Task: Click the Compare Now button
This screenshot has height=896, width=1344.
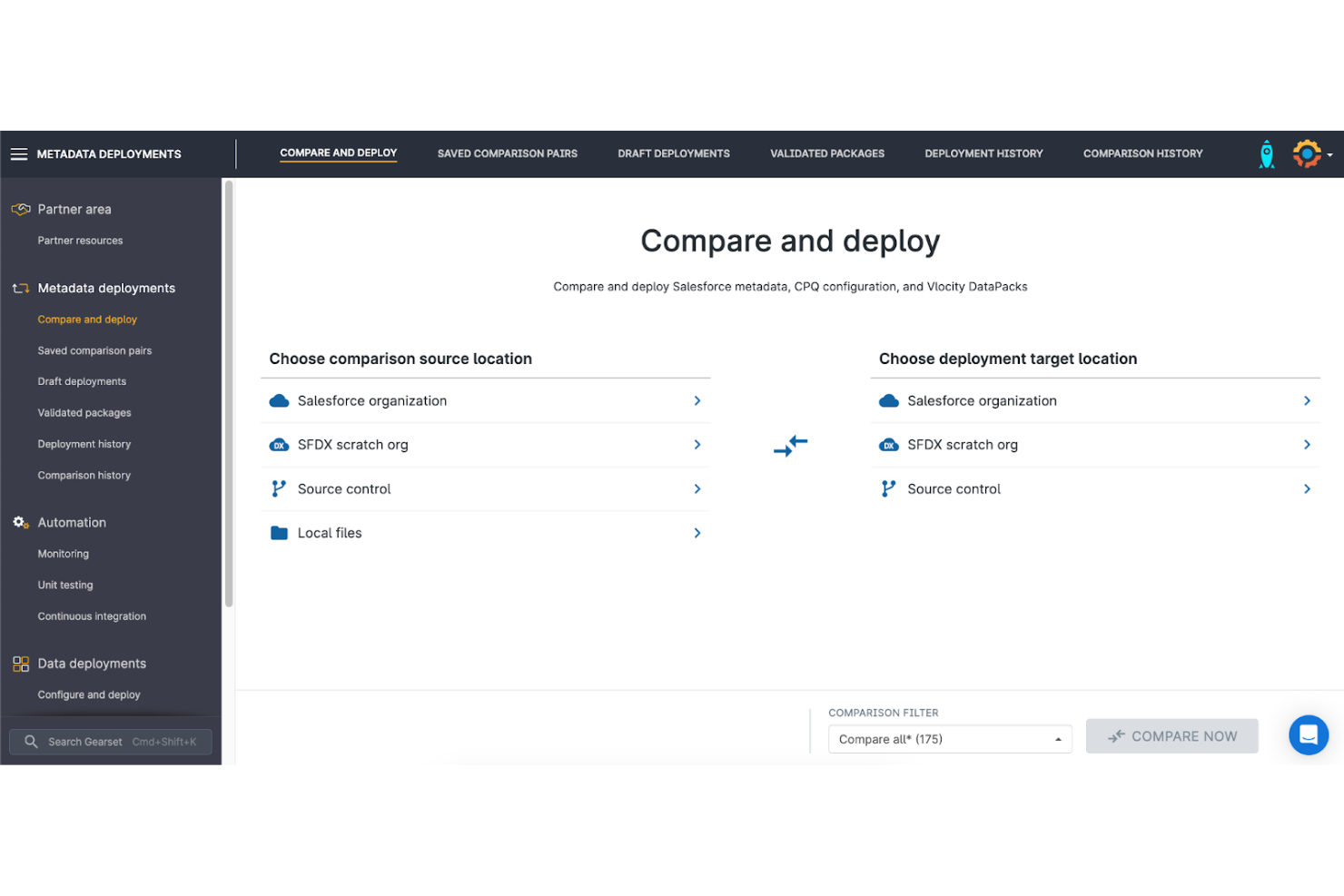Action: [1171, 735]
